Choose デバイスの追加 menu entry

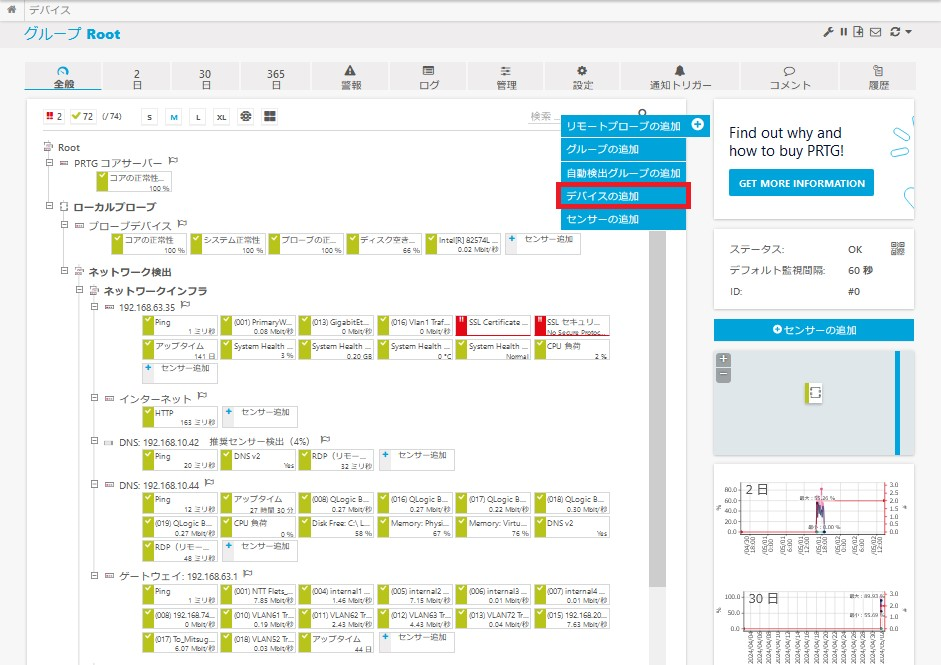tap(624, 196)
